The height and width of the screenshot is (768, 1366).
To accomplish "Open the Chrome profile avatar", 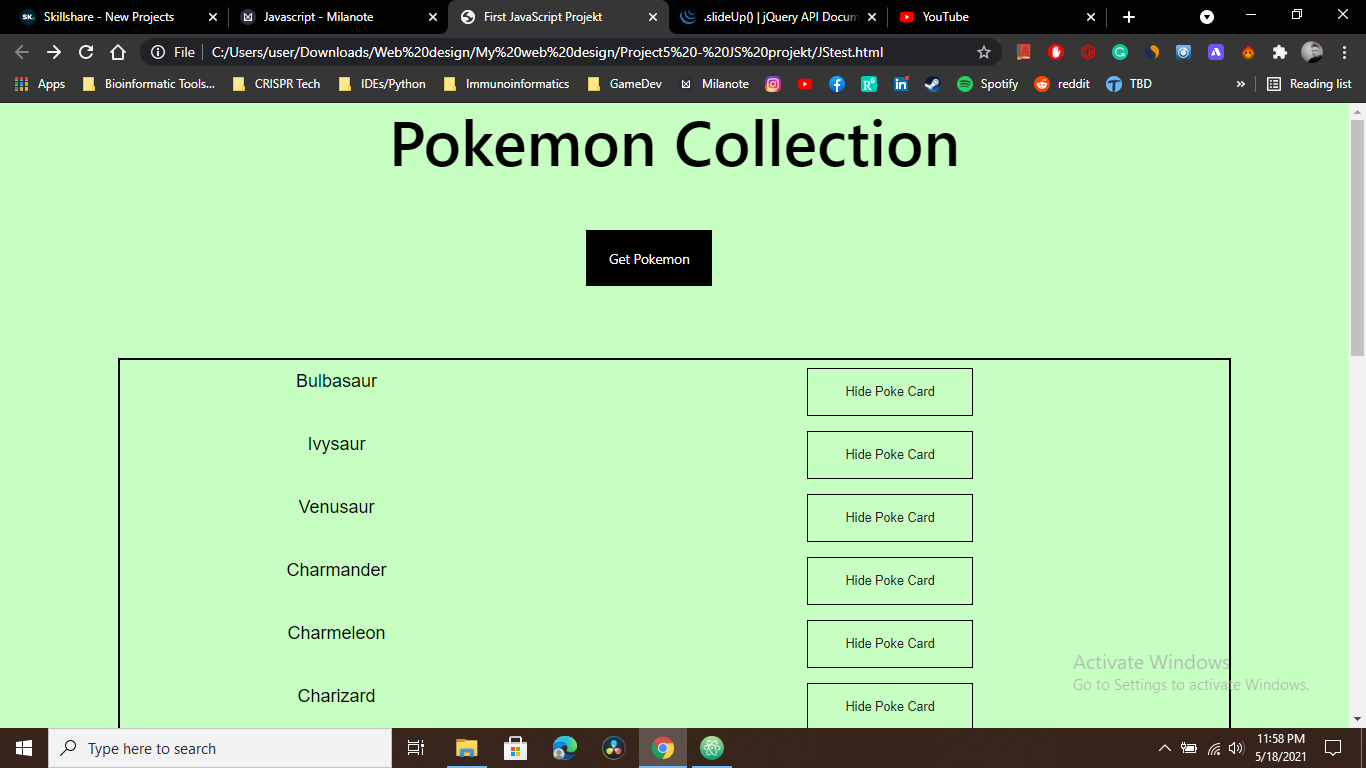I will pos(1312,52).
